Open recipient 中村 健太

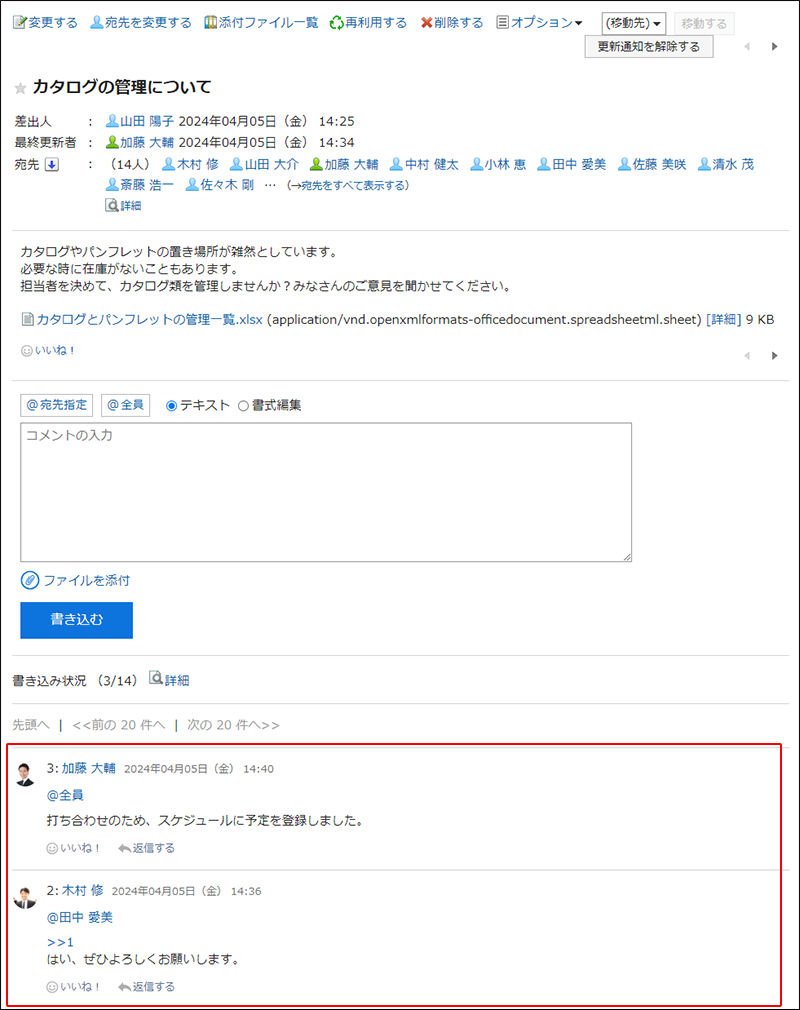click(424, 164)
